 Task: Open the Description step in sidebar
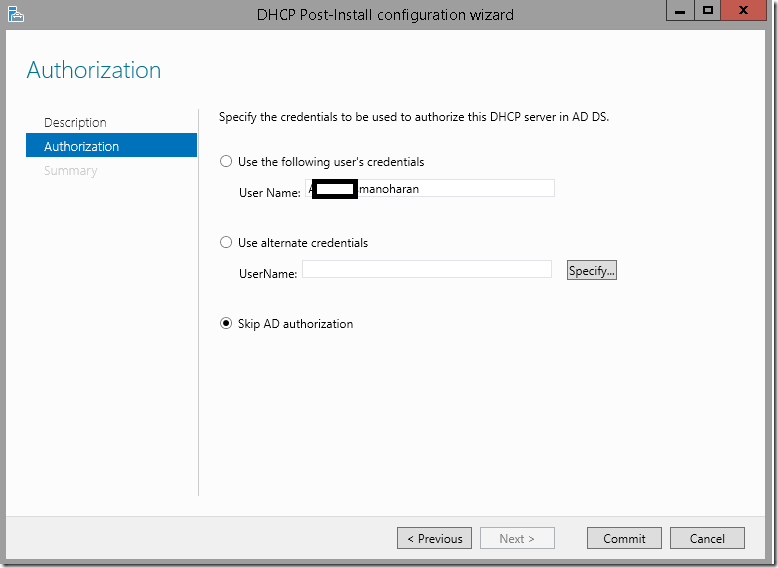click(x=75, y=122)
